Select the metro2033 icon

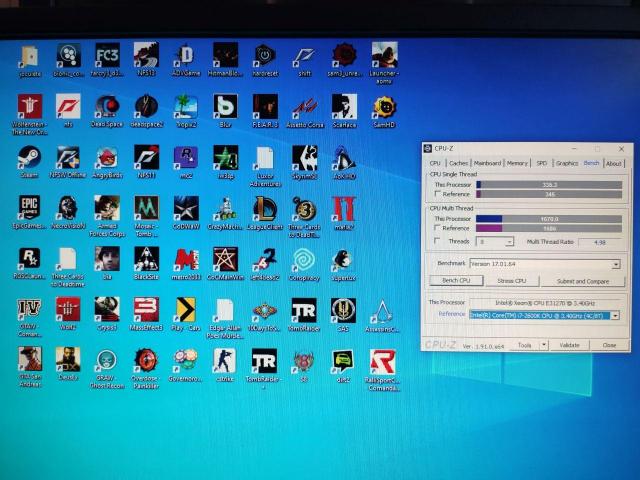(186, 264)
